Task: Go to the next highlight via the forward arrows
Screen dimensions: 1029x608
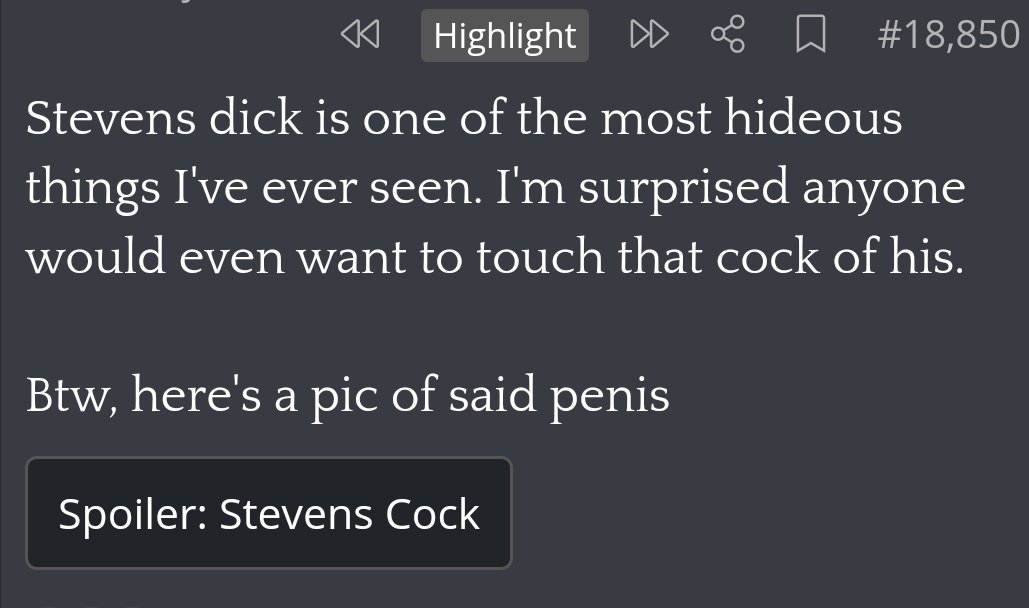Action: [649, 34]
